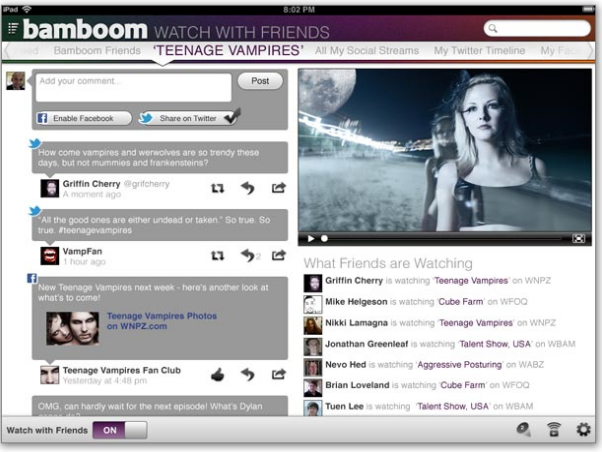602x452 pixels.
Task: Select the 'TEENAGE VAMPIRES' tab
Action: [228, 50]
